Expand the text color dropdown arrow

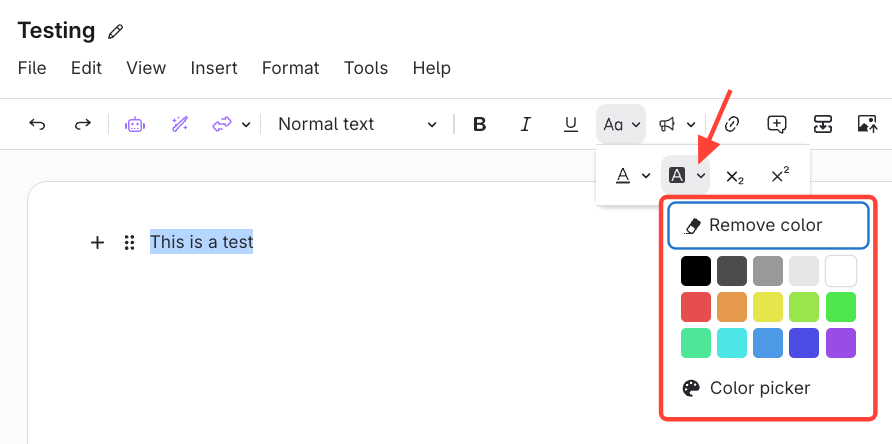pos(646,176)
